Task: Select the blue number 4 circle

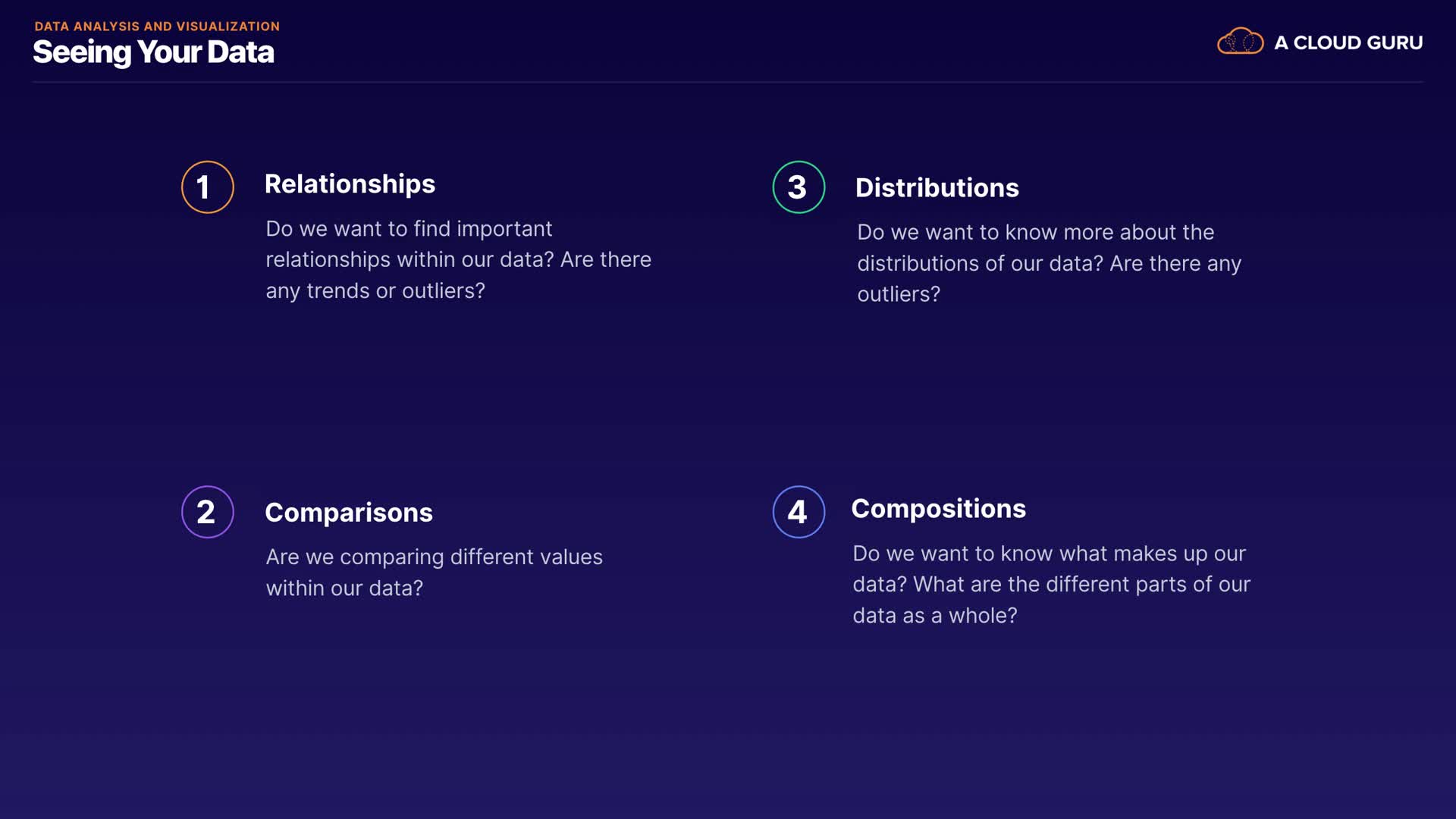Action: point(799,512)
